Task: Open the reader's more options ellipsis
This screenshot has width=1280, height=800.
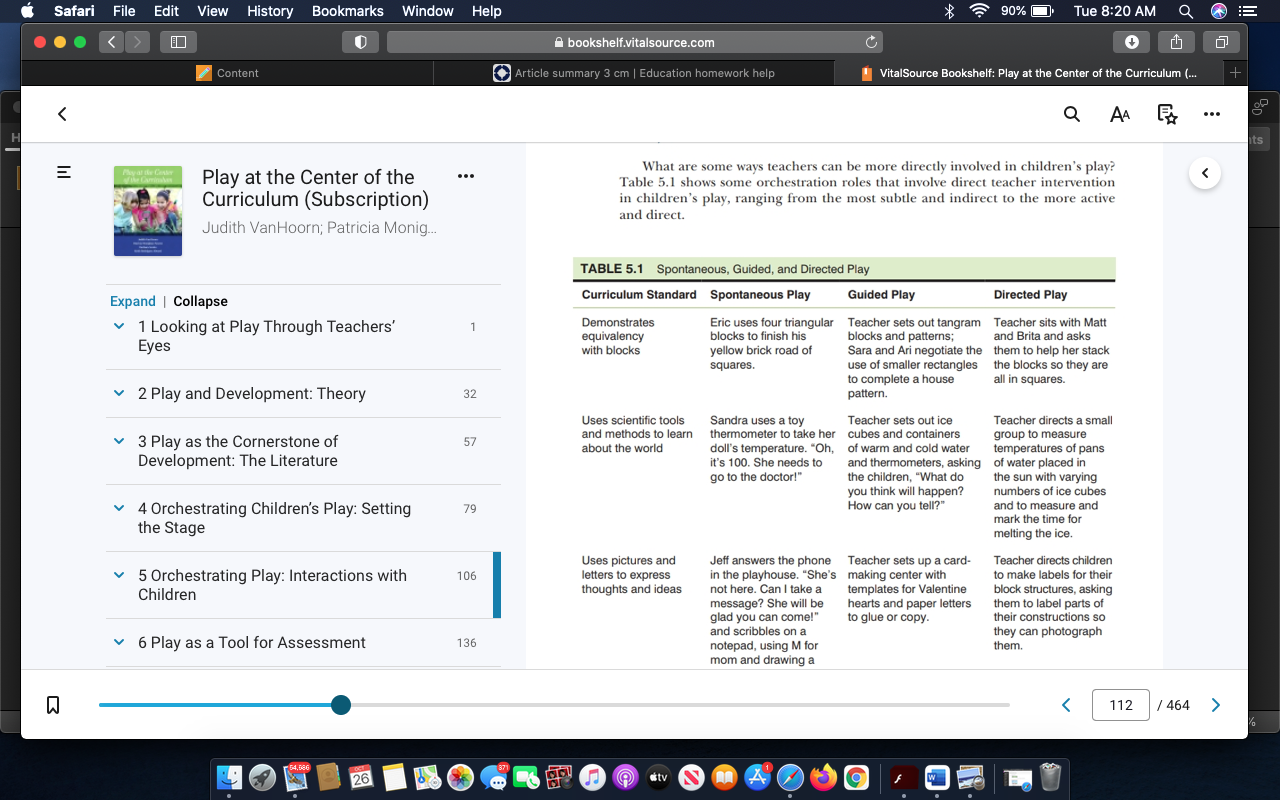Action: [x=1212, y=114]
